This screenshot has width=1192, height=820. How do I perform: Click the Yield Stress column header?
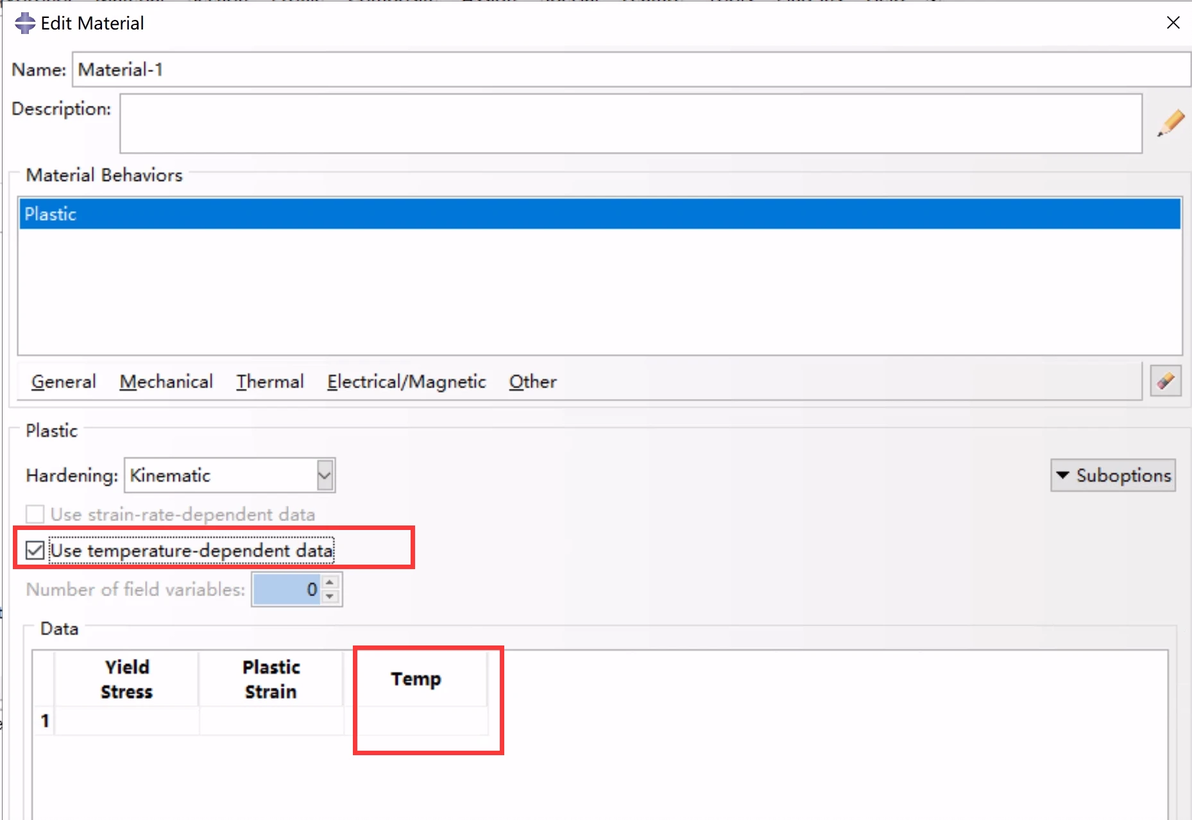(127, 679)
